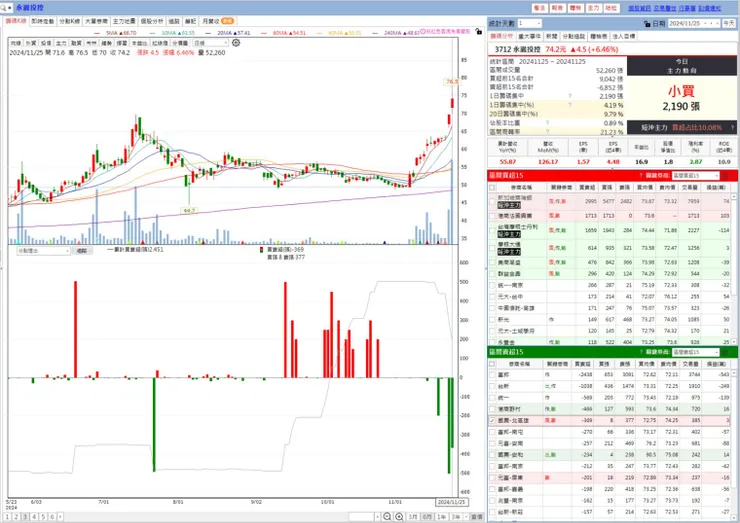
Task: Click the search magnifier icon beside stock name
Action: pos(4,8)
